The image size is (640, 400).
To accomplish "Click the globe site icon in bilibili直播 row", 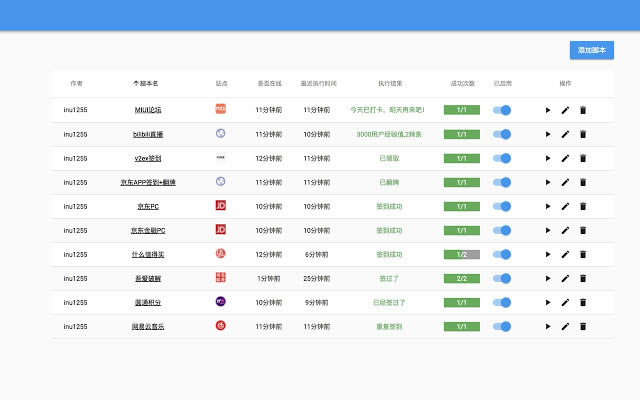I will click(x=220, y=133).
